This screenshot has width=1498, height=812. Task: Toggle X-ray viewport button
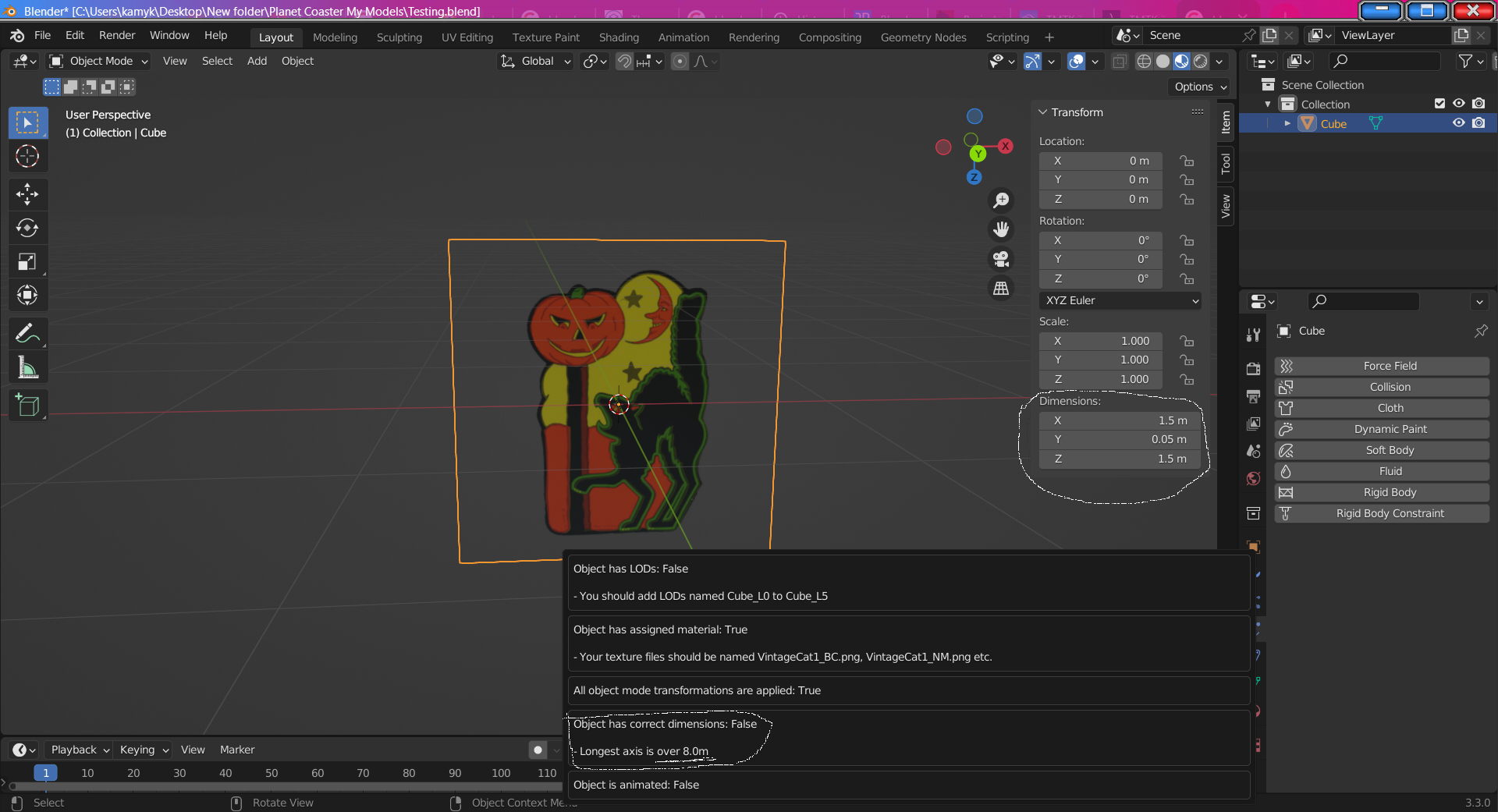click(1119, 61)
